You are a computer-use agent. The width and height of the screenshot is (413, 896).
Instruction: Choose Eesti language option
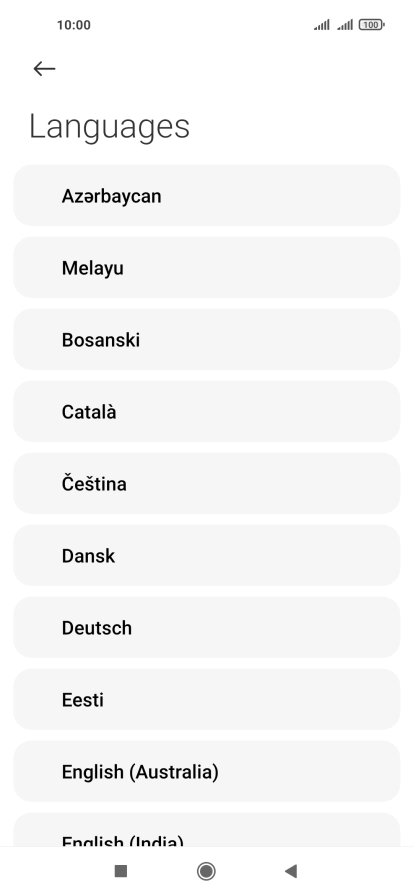pyautogui.click(x=206, y=699)
